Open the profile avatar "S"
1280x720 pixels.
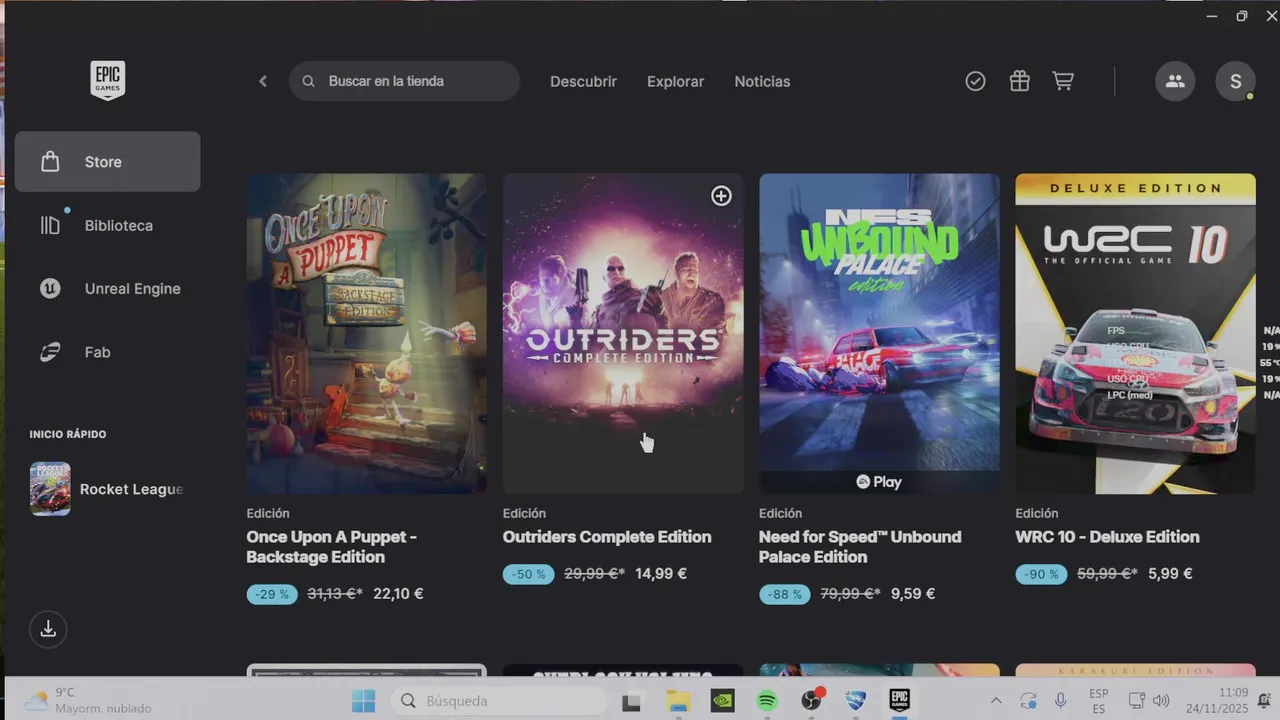coord(1235,81)
